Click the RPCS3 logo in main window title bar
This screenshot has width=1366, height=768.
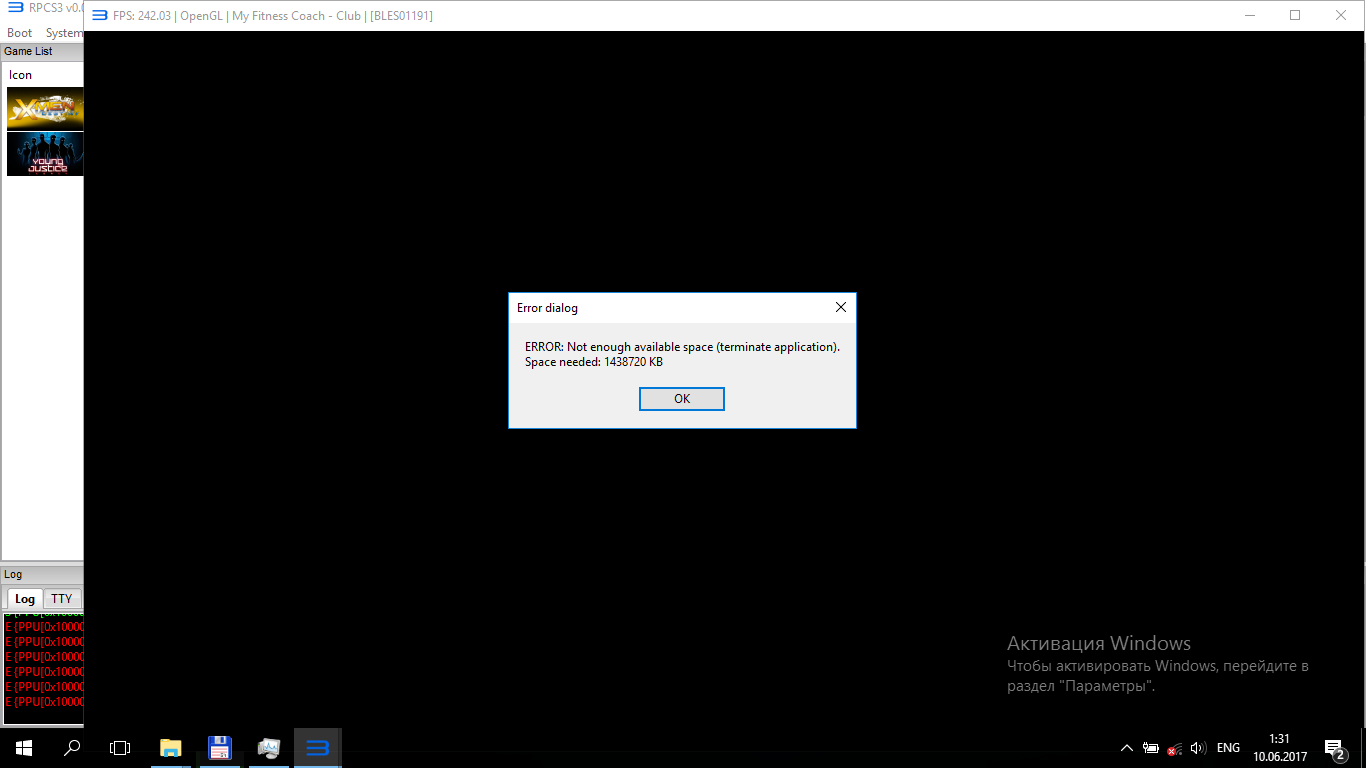[15, 8]
